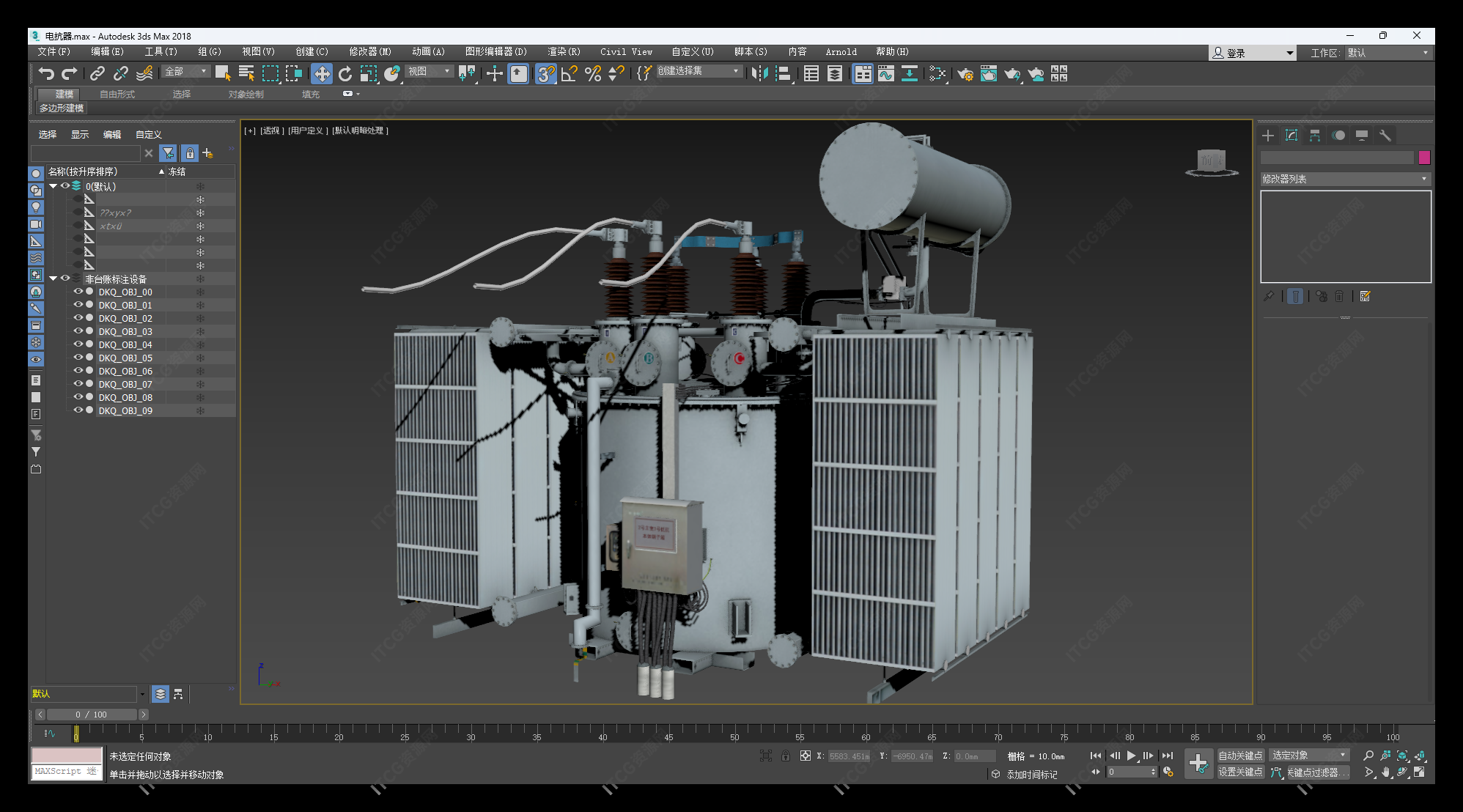
Task: Toggle the 3D Snaps icon
Action: 545,73
